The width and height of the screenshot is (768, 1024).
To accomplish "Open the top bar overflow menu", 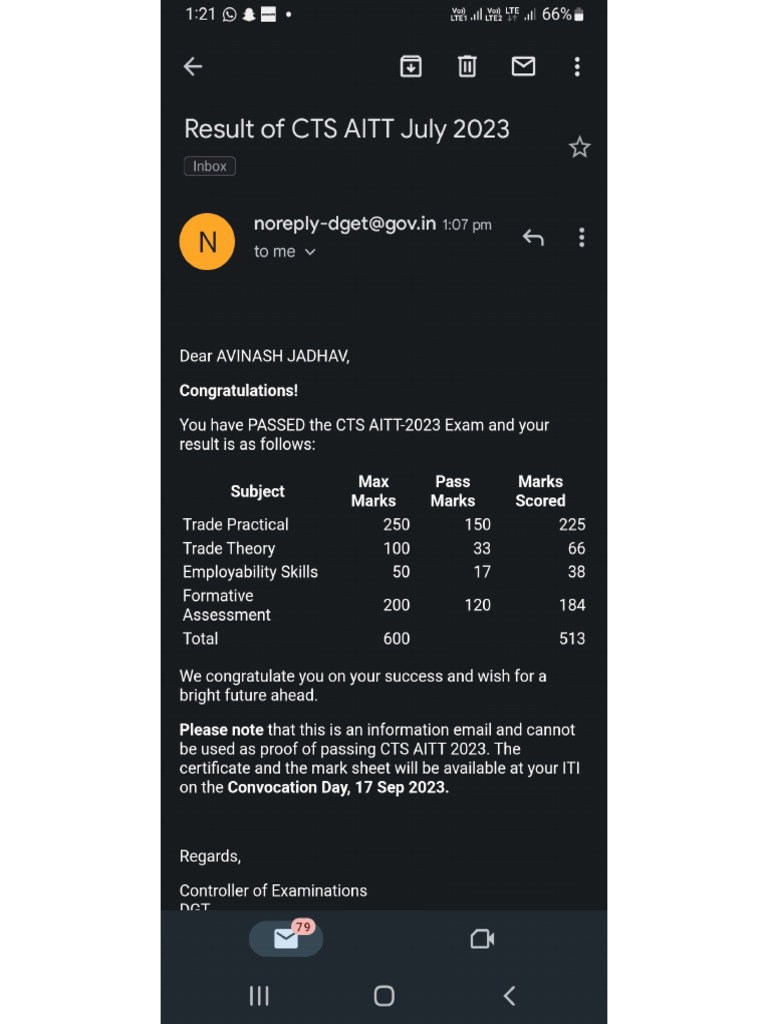I will [577, 67].
